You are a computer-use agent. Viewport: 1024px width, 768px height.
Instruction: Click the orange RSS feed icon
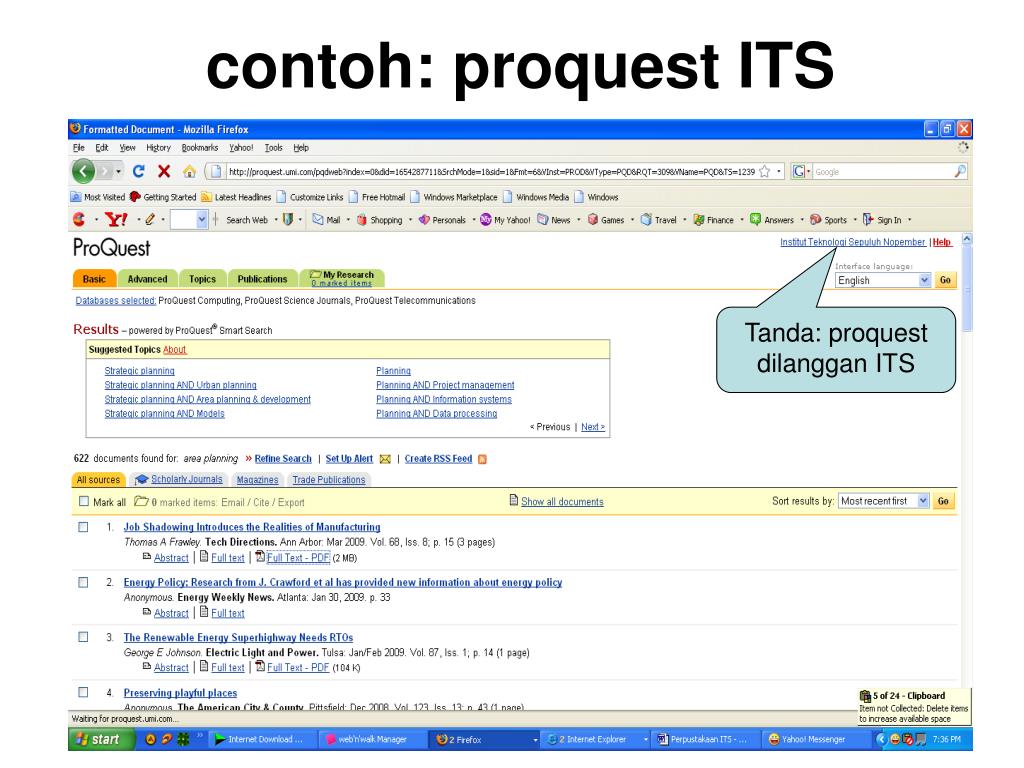click(483, 459)
